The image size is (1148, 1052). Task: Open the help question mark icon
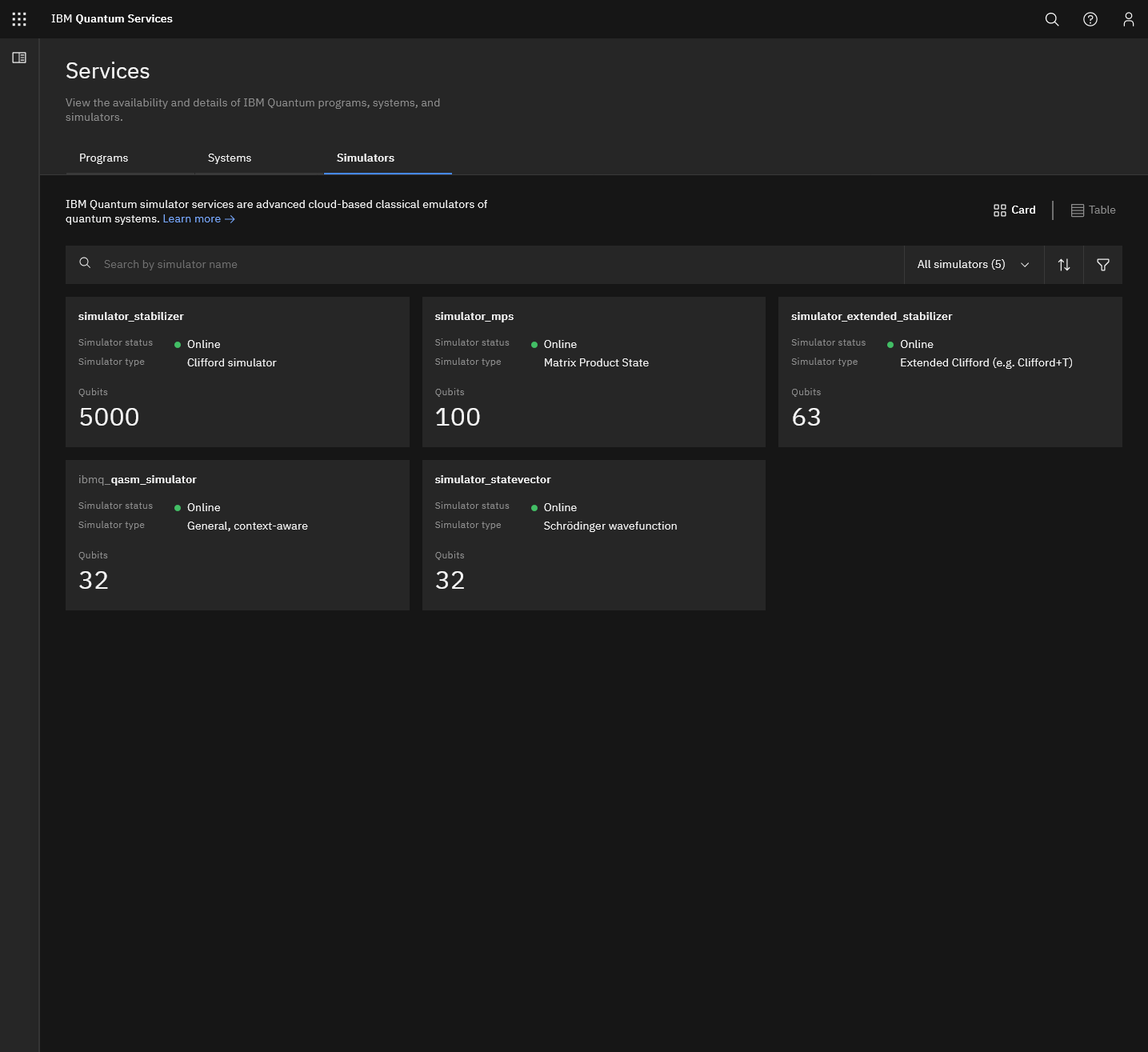(1090, 19)
